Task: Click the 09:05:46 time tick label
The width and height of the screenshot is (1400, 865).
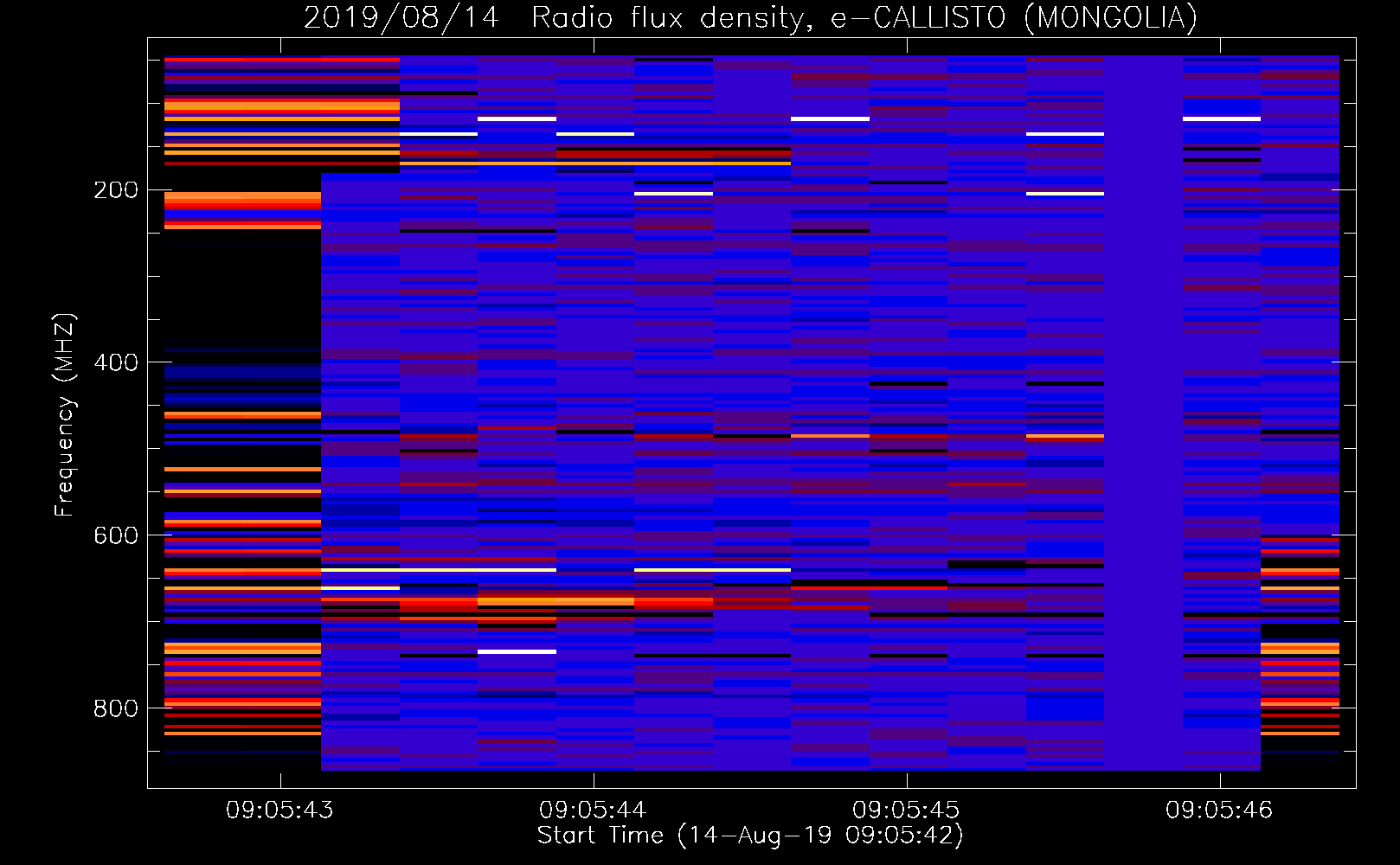Action: tap(1219, 811)
